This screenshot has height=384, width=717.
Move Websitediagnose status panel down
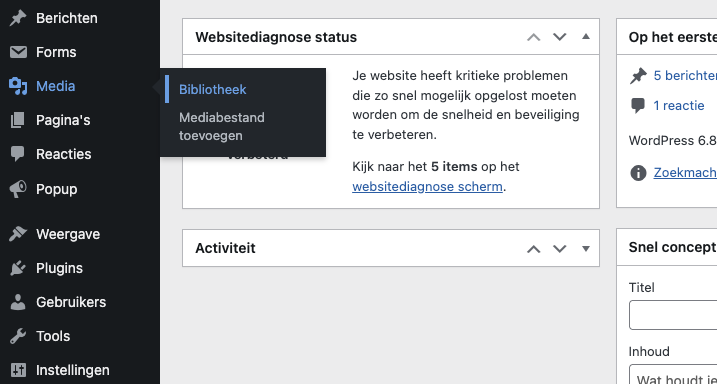point(560,37)
